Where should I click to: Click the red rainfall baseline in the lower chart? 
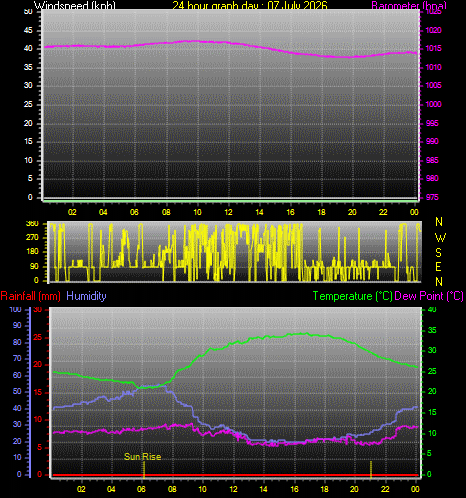tap(235, 475)
